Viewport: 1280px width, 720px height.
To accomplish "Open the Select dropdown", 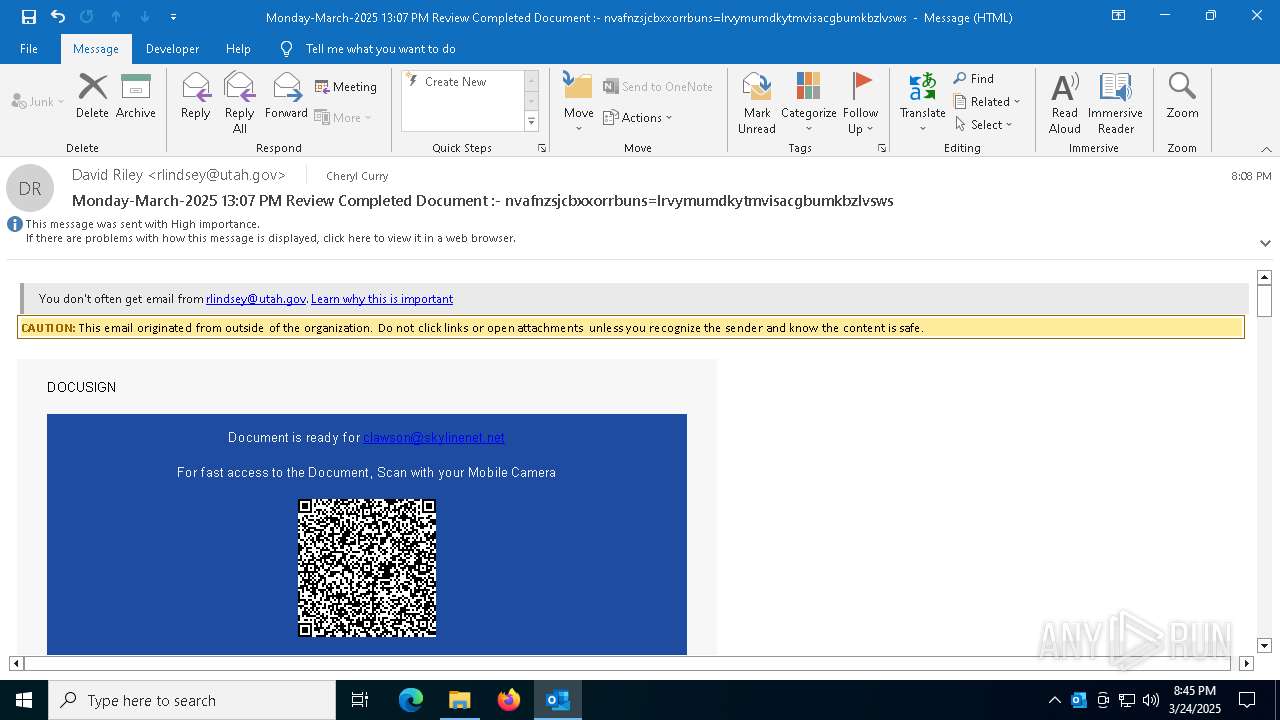I will tap(983, 125).
